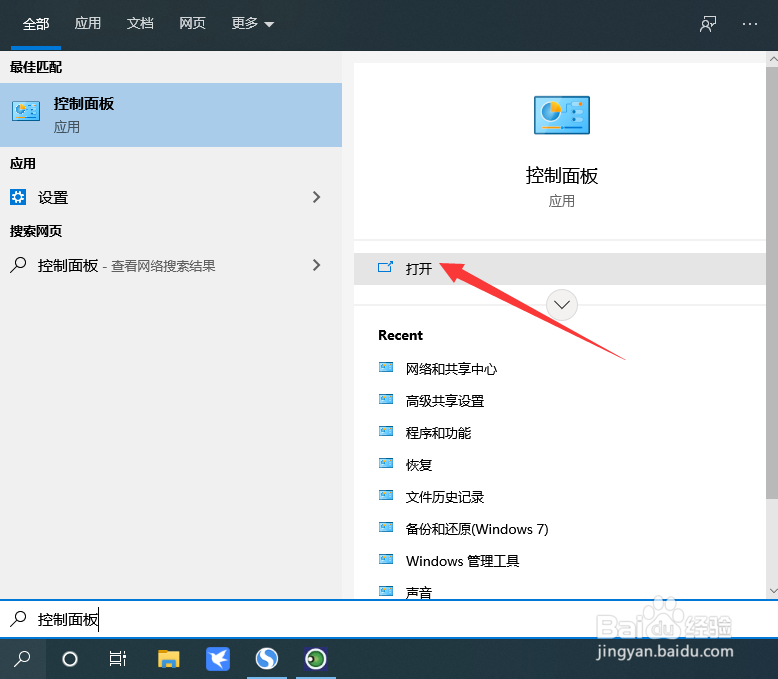Switch to the 网页 tab
Viewport: 778px width, 679px height.
192,23
